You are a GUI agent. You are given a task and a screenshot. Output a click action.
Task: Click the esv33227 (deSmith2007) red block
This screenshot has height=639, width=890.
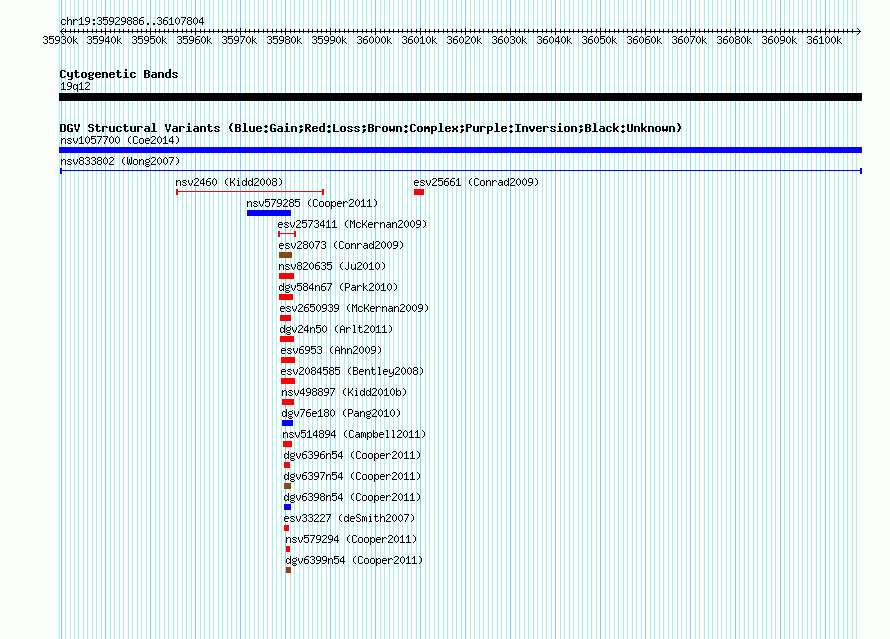click(x=287, y=528)
